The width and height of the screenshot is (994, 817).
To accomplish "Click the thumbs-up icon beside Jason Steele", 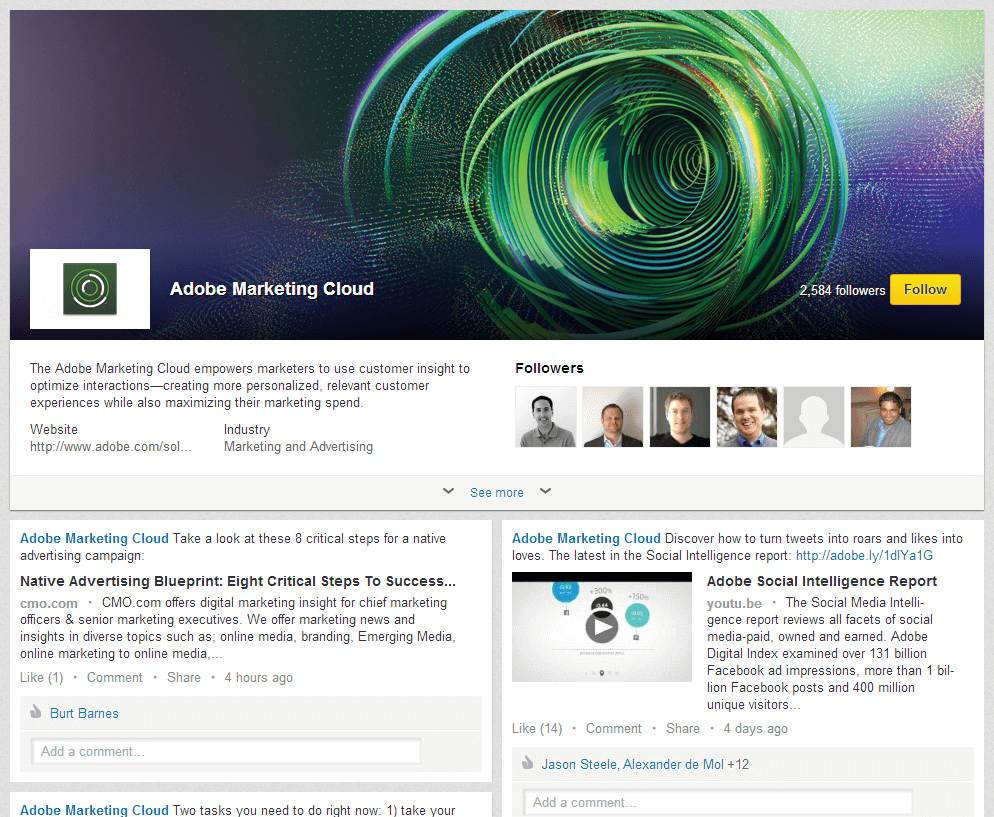I will tap(528, 764).
